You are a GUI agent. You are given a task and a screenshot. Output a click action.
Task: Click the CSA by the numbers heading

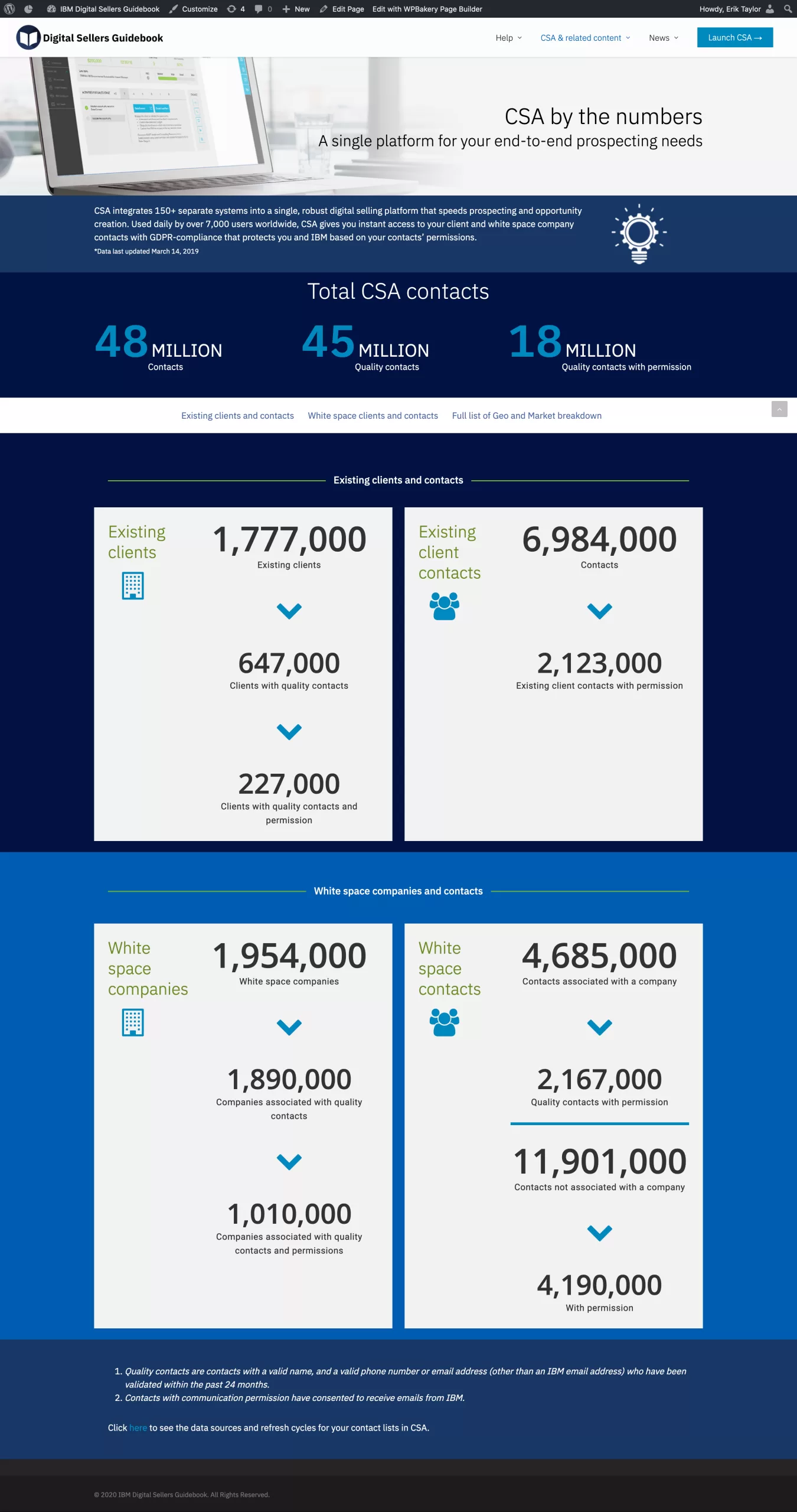point(603,117)
